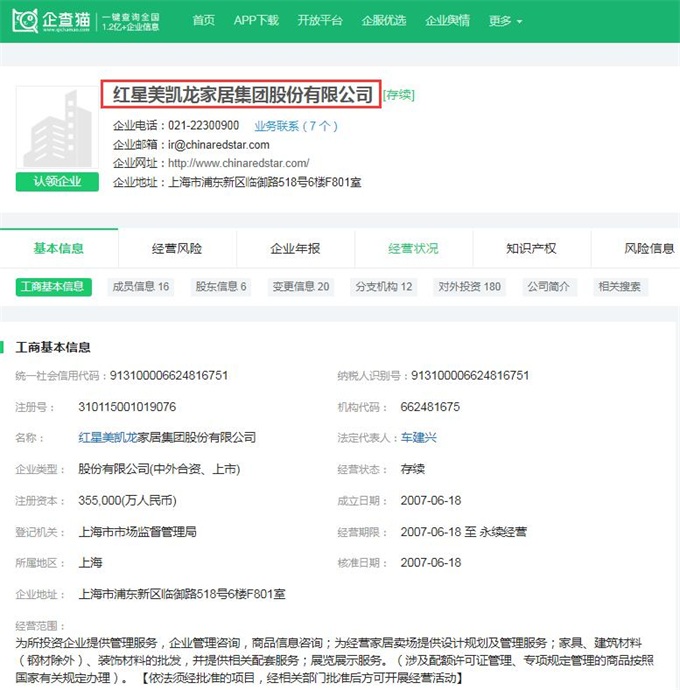Viewport: 680px width, 690px height.
Task: Click the 企业类型 value 股份有限公司(中外合资、上市)
Action: pos(159,469)
